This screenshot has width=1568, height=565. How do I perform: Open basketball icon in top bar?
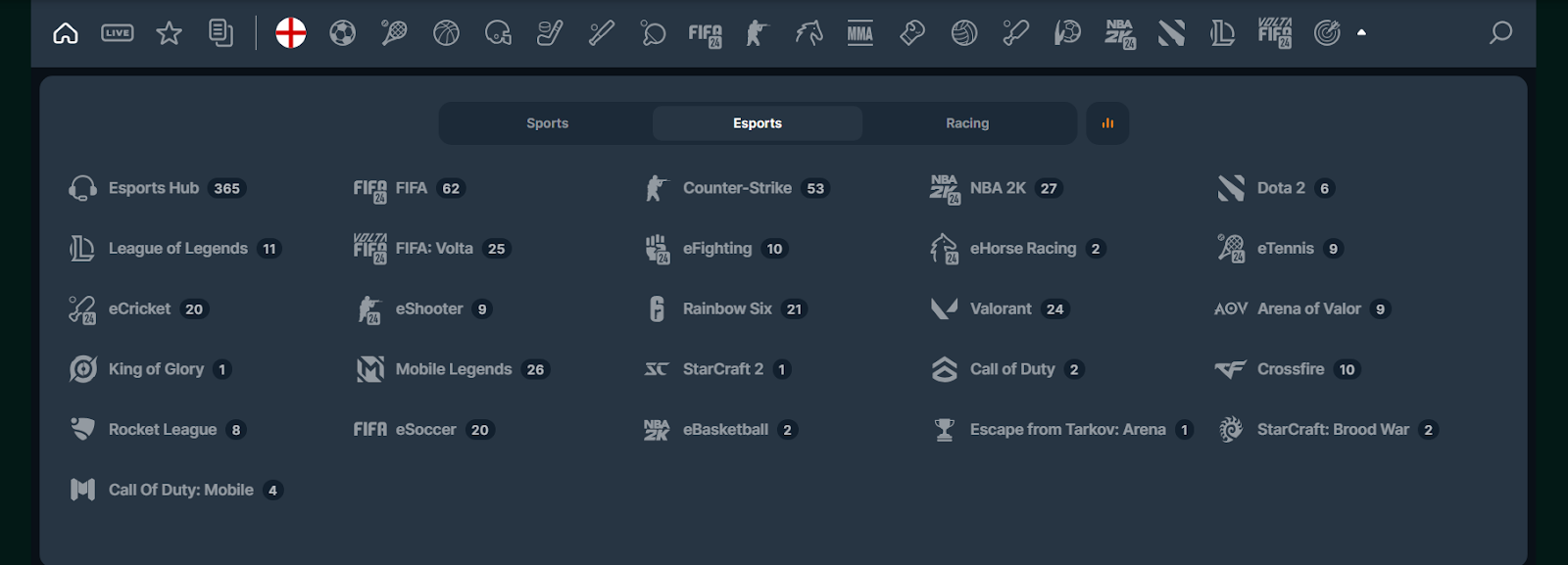tap(446, 33)
